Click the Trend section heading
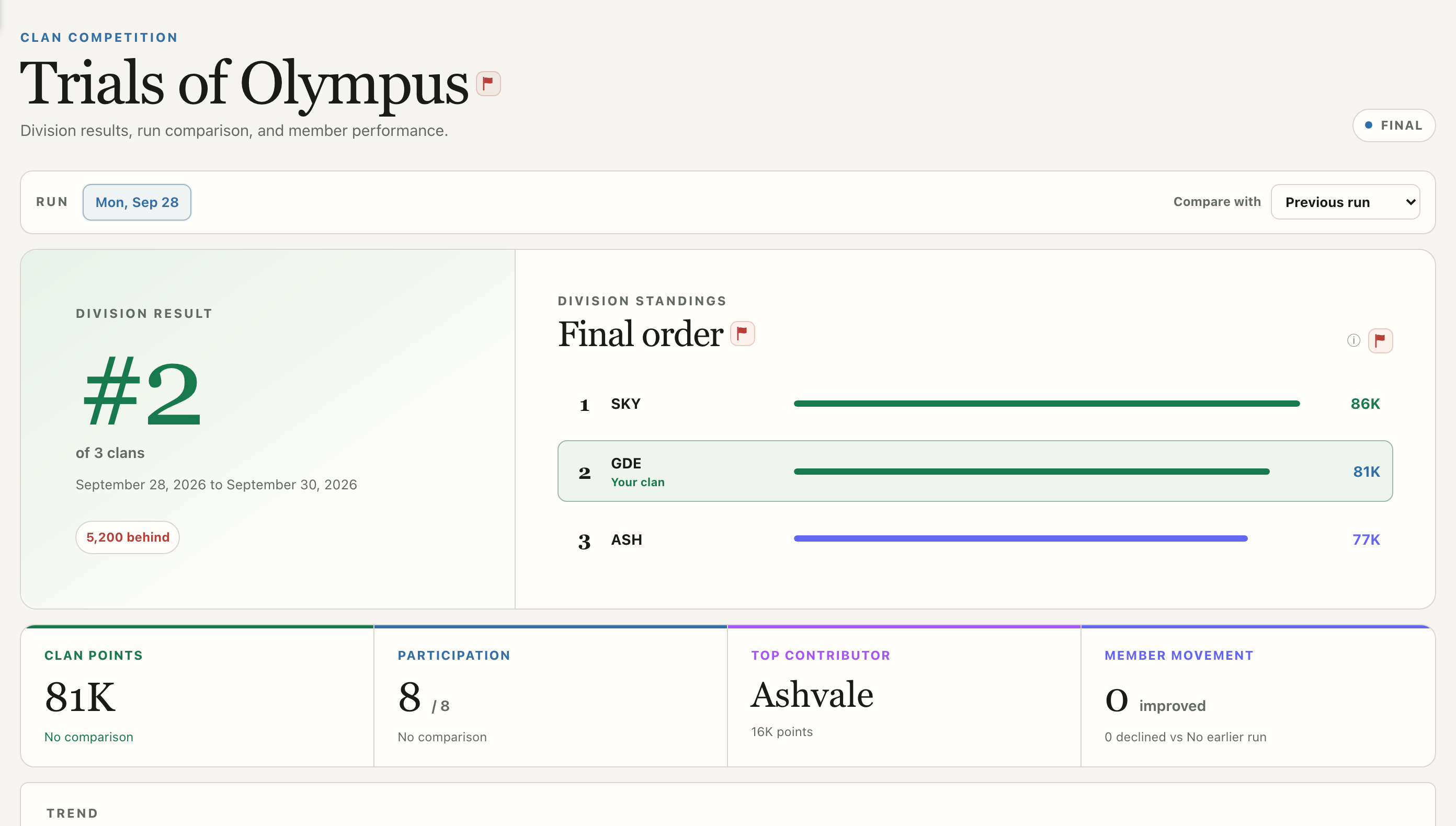Viewport: 1456px width, 826px height. [72, 813]
